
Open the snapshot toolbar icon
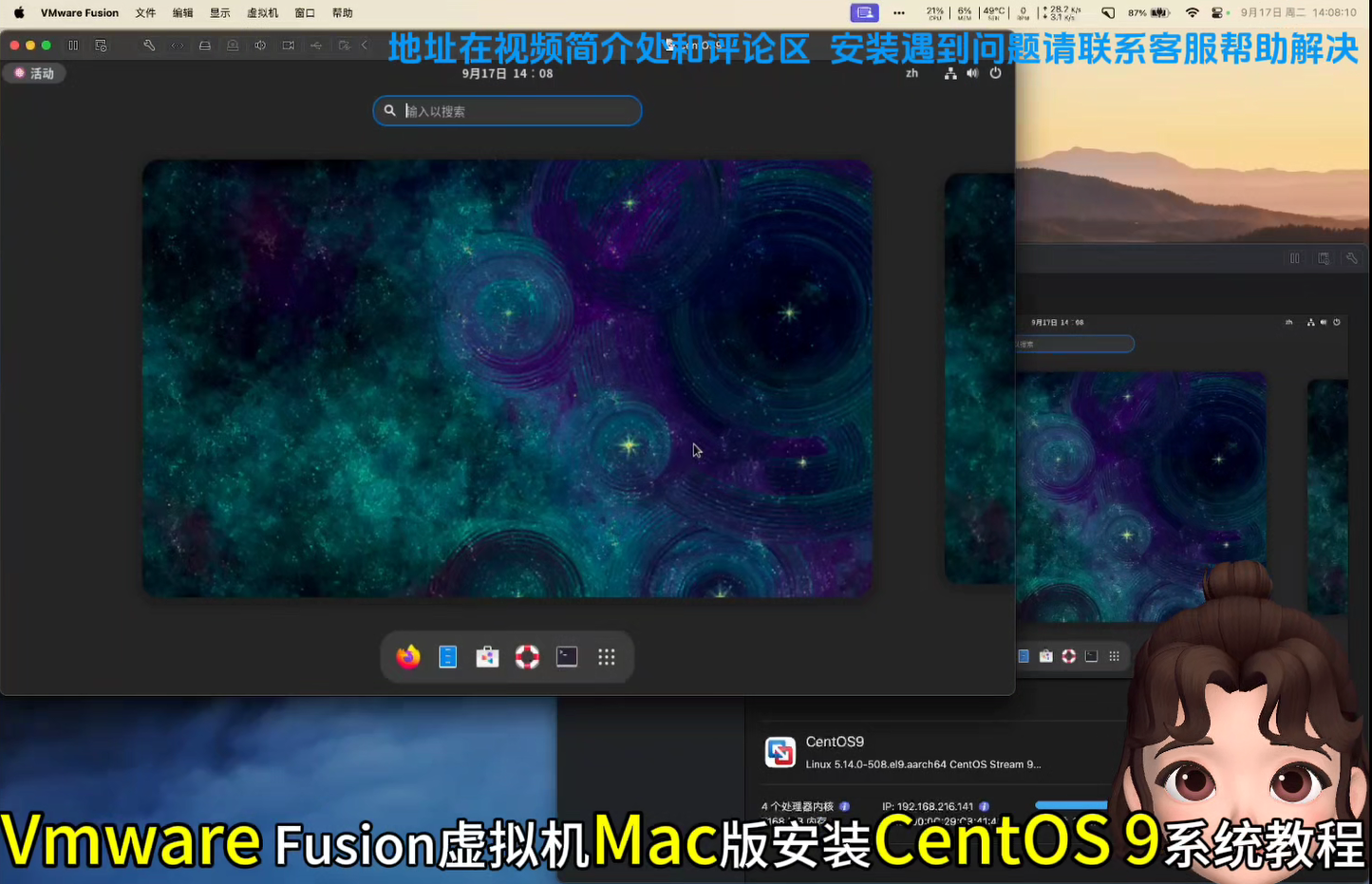(101, 46)
